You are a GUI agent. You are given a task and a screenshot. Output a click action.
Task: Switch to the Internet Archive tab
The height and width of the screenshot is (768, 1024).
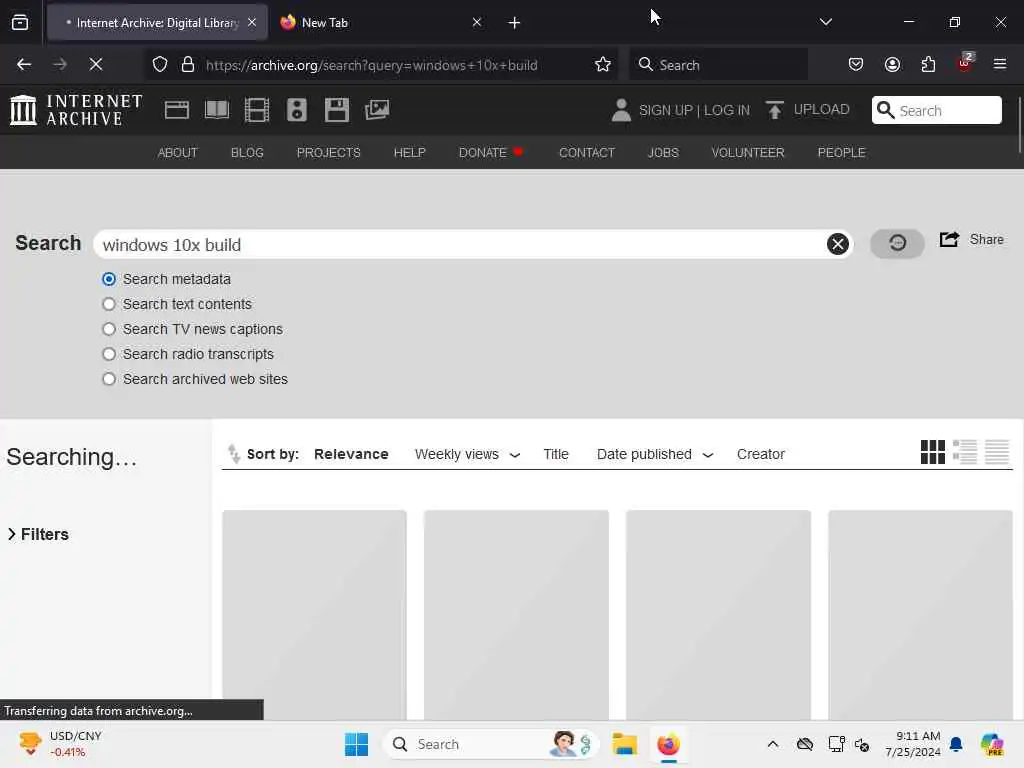click(x=157, y=22)
